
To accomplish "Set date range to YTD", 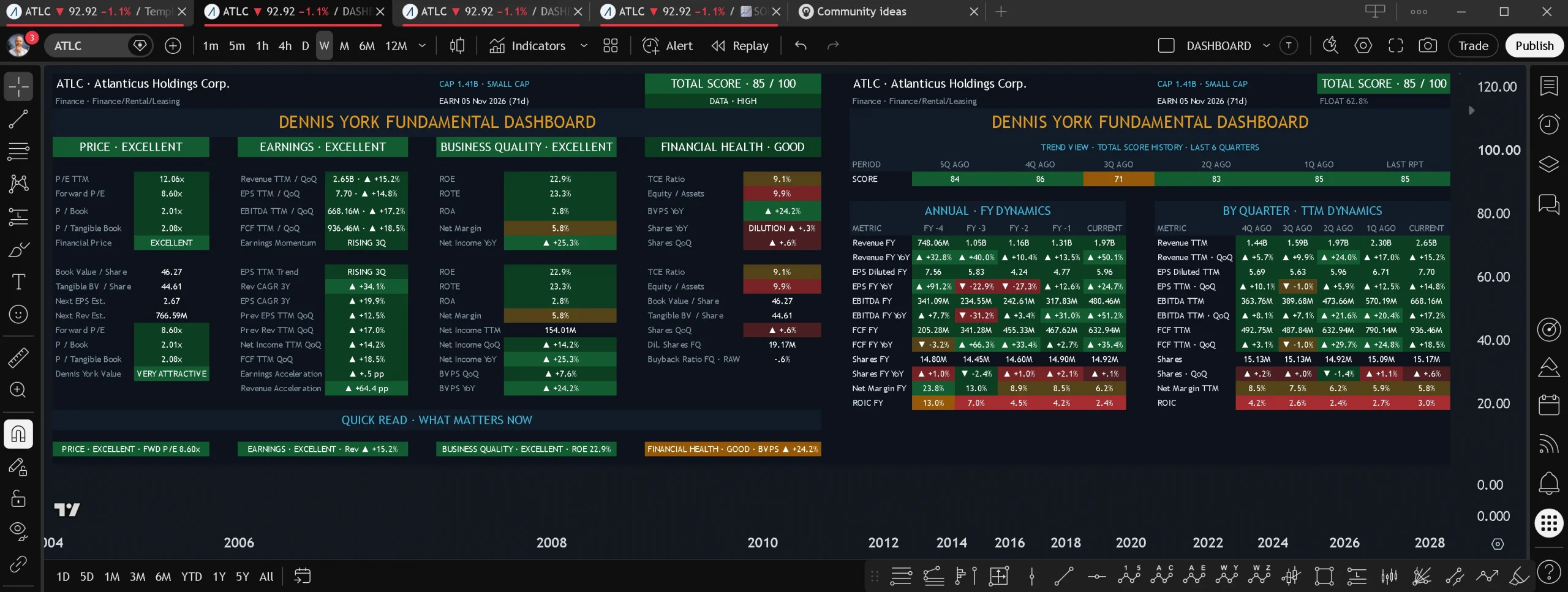I will pyautogui.click(x=191, y=576).
